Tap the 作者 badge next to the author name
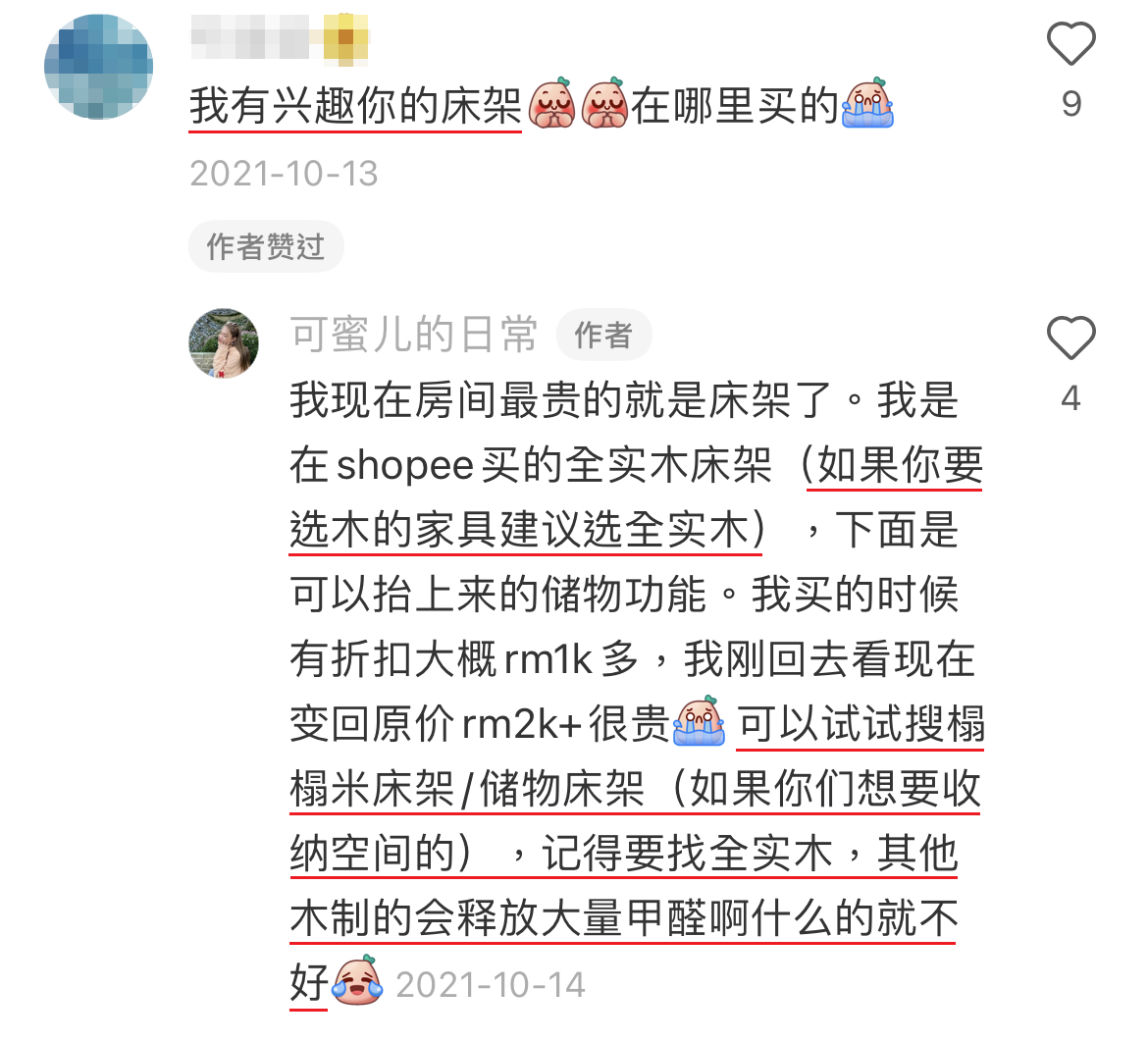The width and height of the screenshot is (1148, 1041). (603, 336)
